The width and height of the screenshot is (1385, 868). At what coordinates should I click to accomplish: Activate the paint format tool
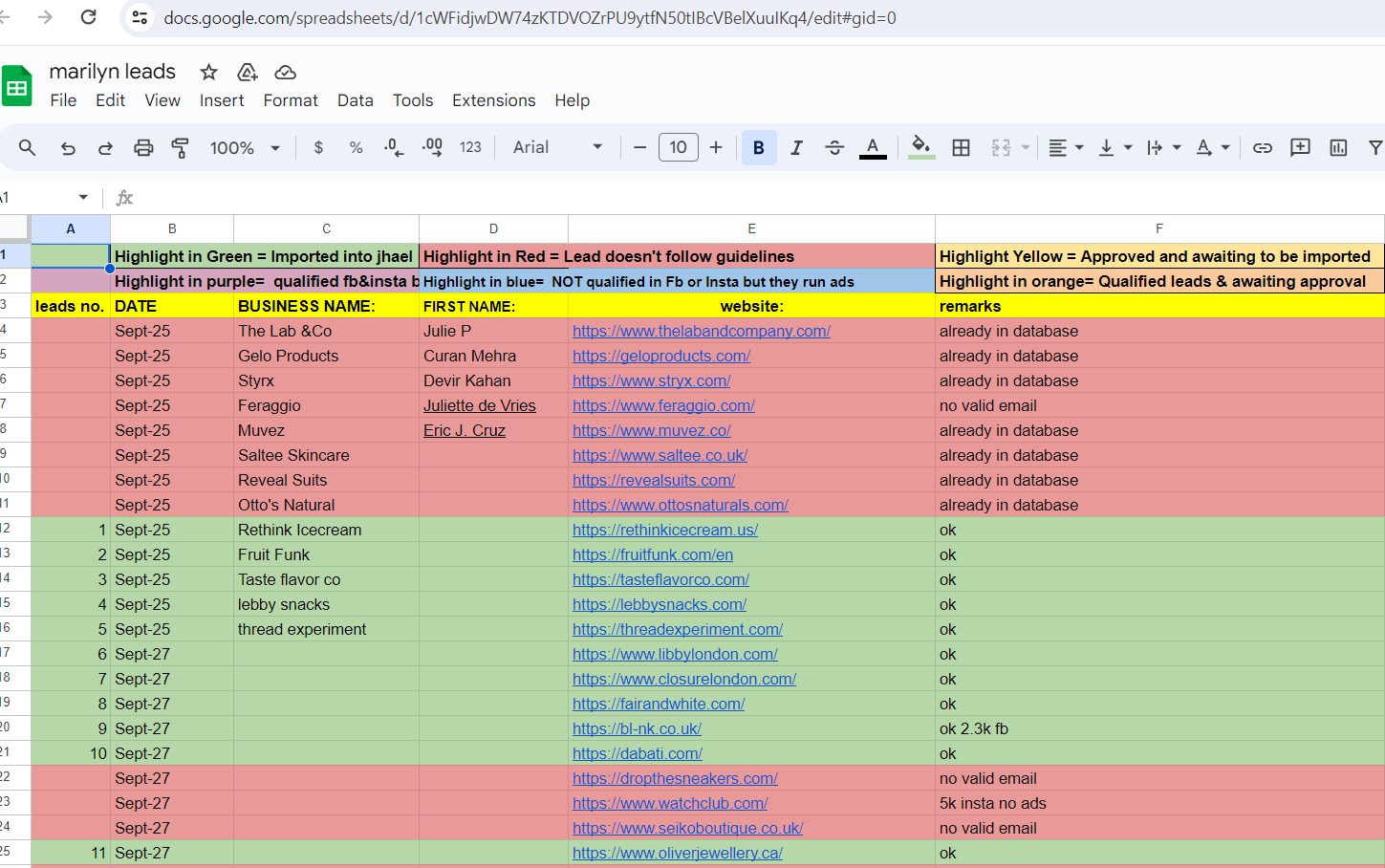(180, 147)
